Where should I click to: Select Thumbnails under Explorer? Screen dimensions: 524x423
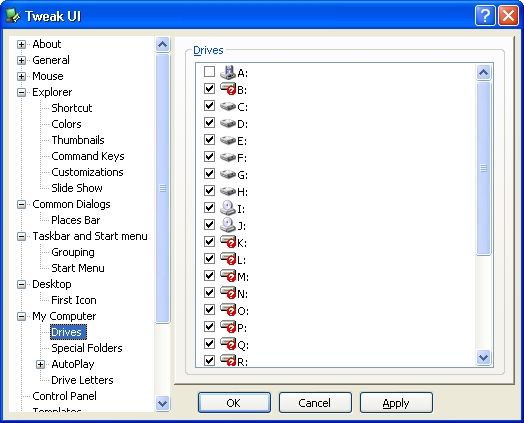click(x=78, y=140)
